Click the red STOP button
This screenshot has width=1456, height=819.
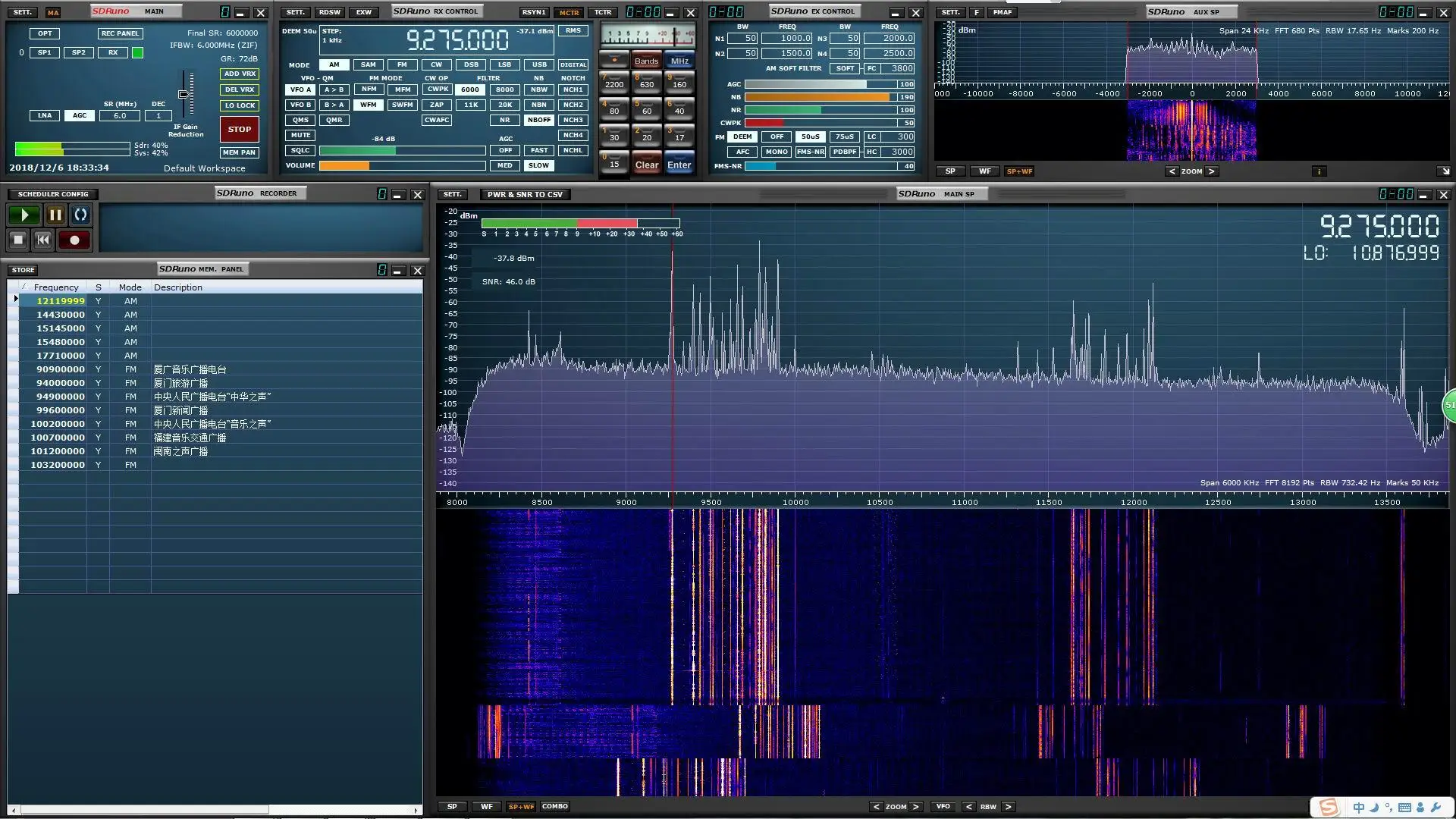coord(240,129)
